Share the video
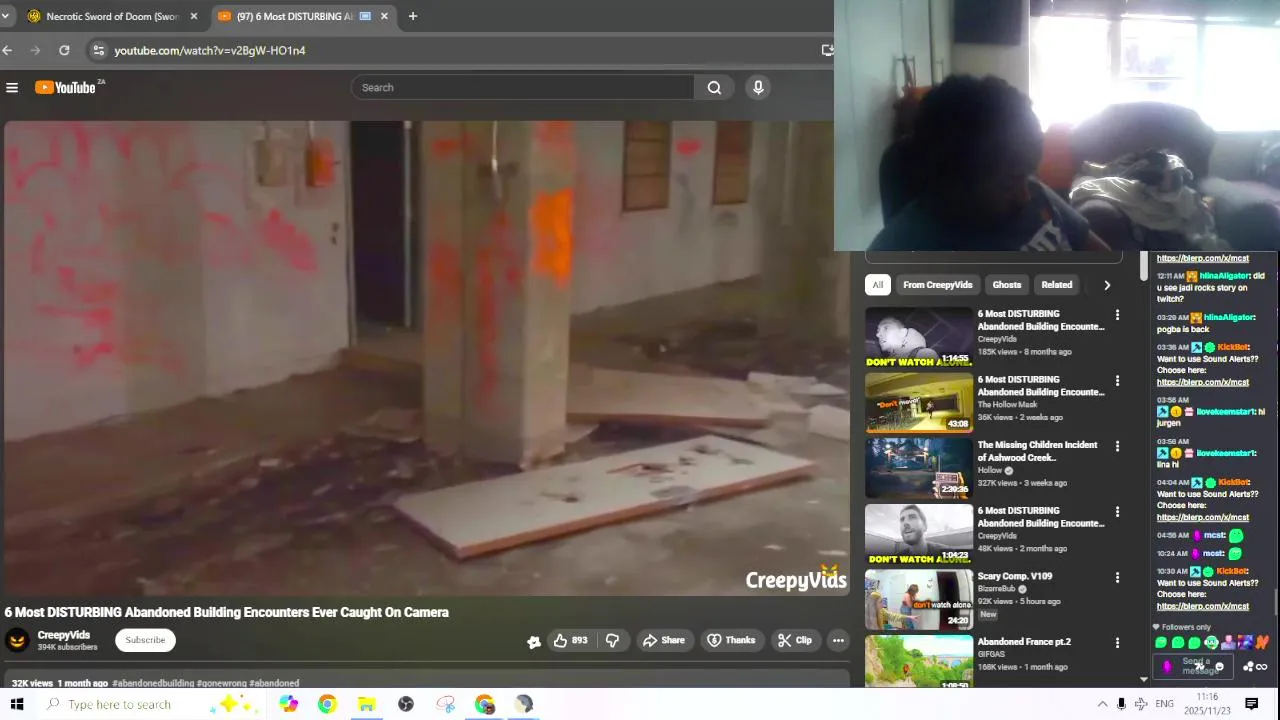Screen dimensions: 1280x720 click(664, 640)
